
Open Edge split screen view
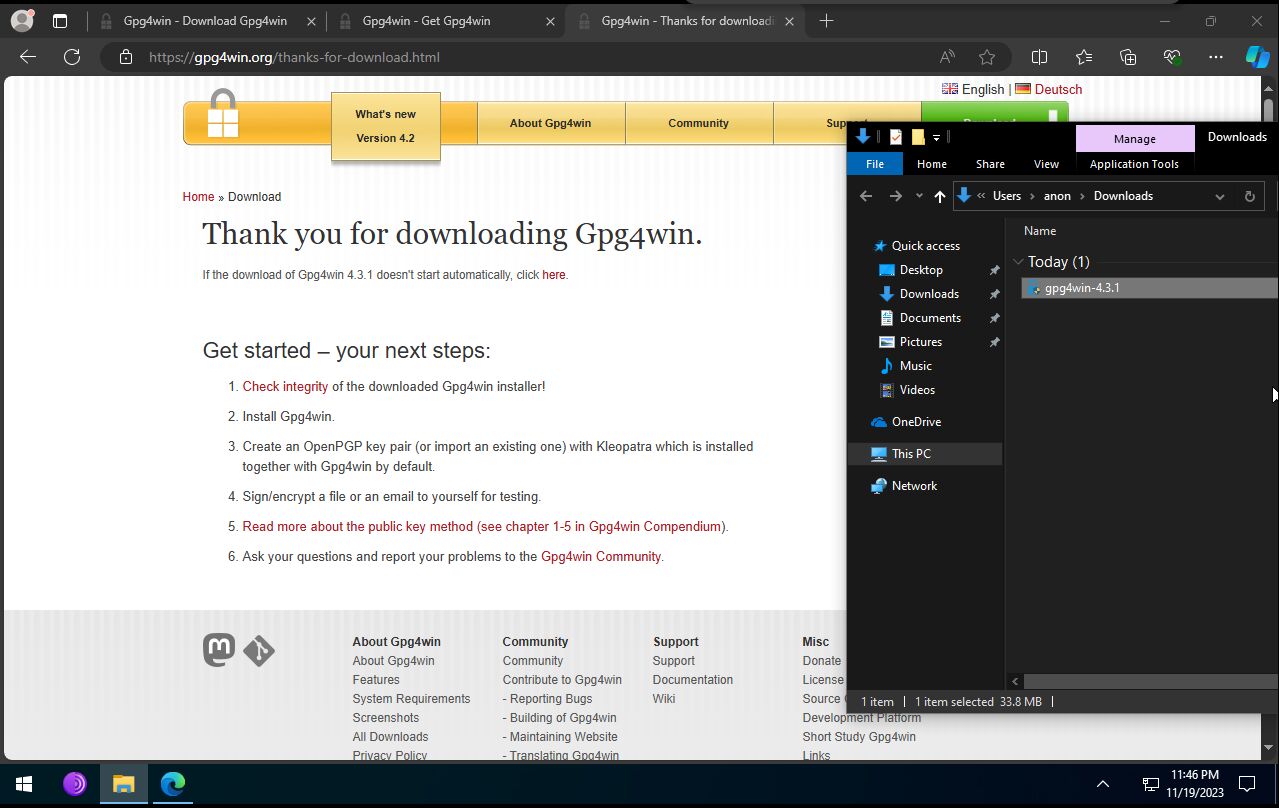tap(1039, 57)
